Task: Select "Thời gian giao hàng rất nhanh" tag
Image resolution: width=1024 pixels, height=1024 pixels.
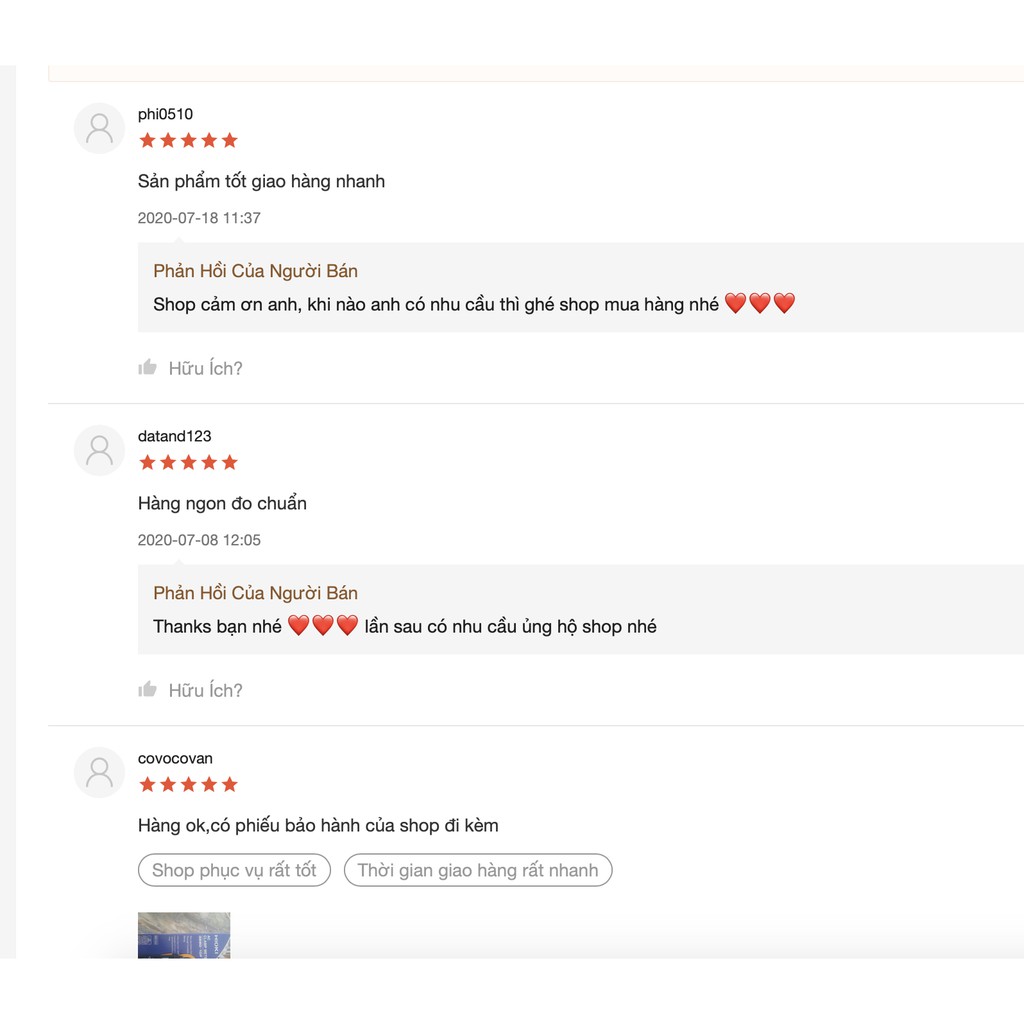Action: tap(477, 870)
